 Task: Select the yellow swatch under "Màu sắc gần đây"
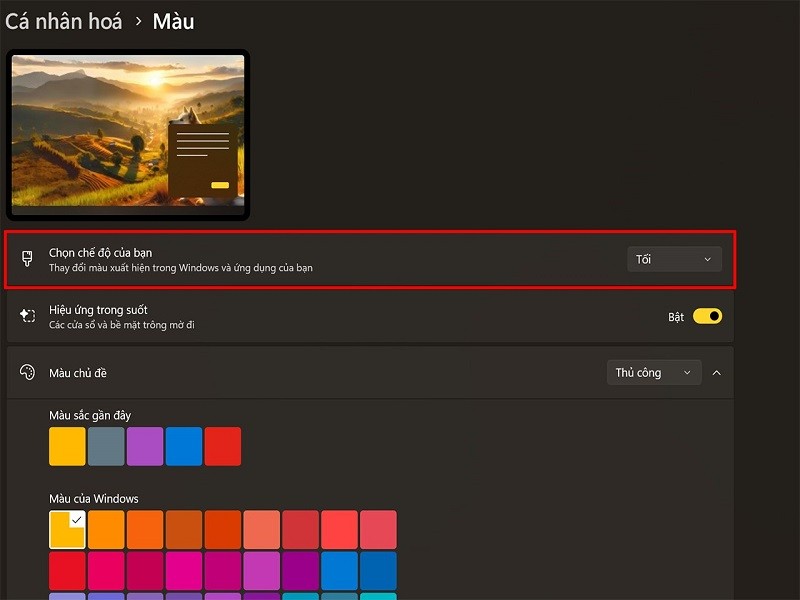66,446
